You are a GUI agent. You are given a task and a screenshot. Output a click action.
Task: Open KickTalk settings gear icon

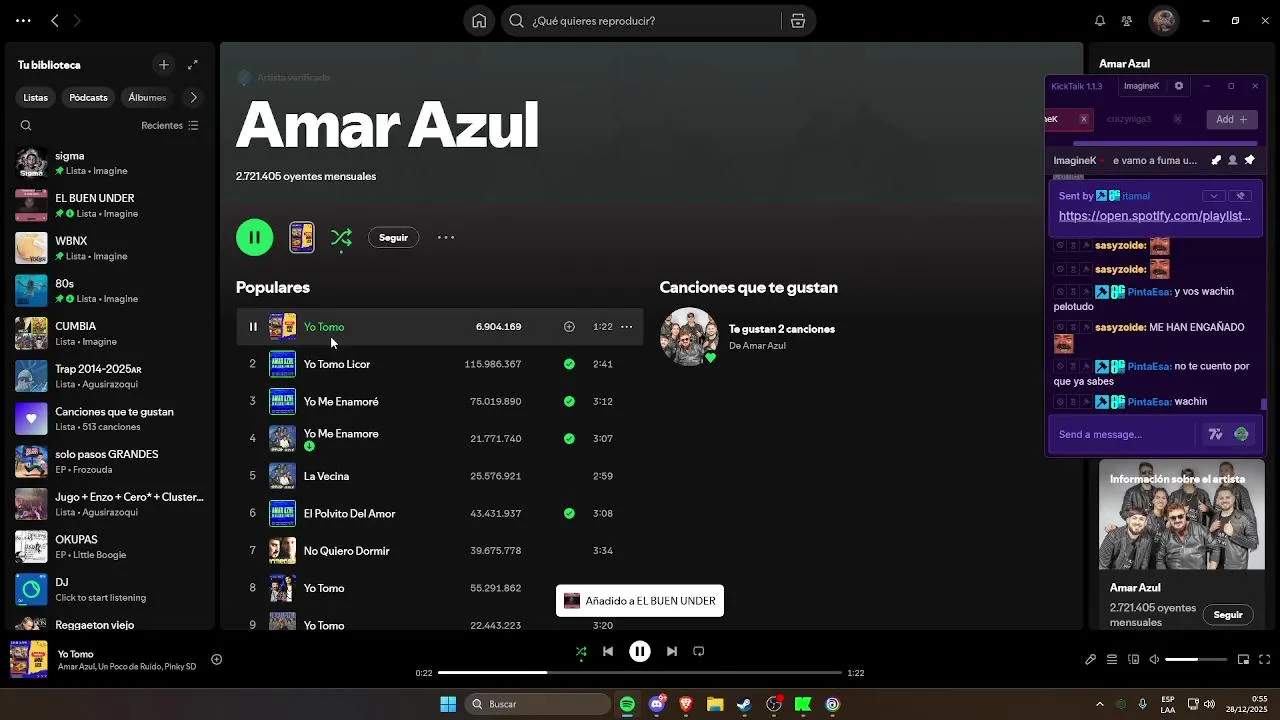tap(1179, 86)
